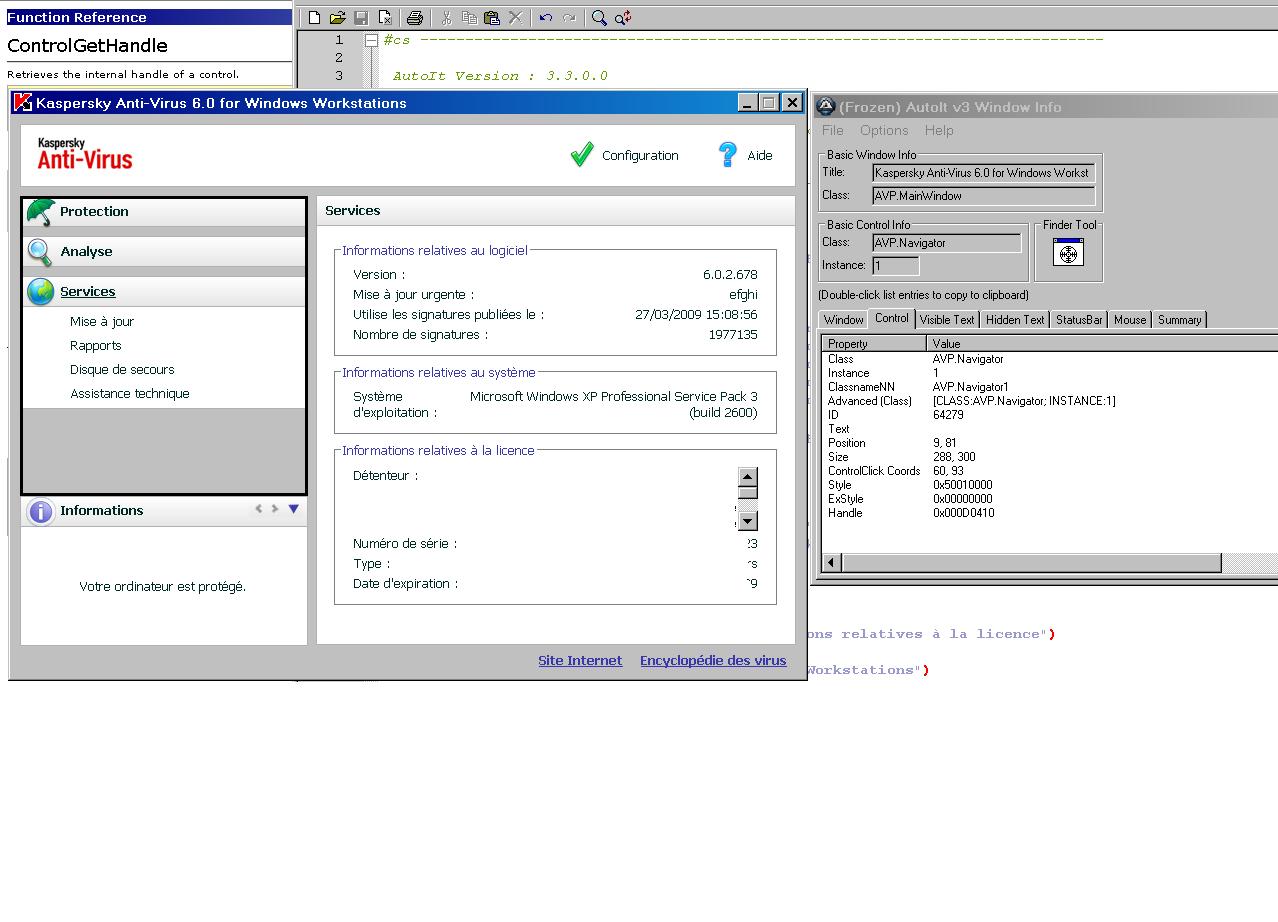This screenshot has height=922, width=1278.
Task: Click the Aide question mark icon
Action: (728, 155)
